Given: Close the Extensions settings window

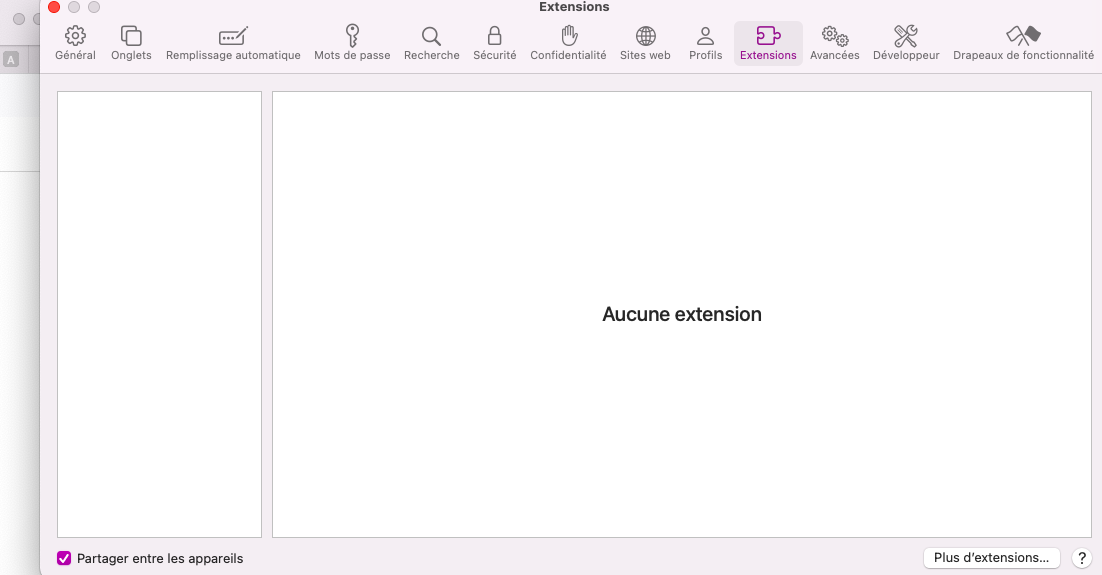Looking at the screenshot, I should coord(54,7).
